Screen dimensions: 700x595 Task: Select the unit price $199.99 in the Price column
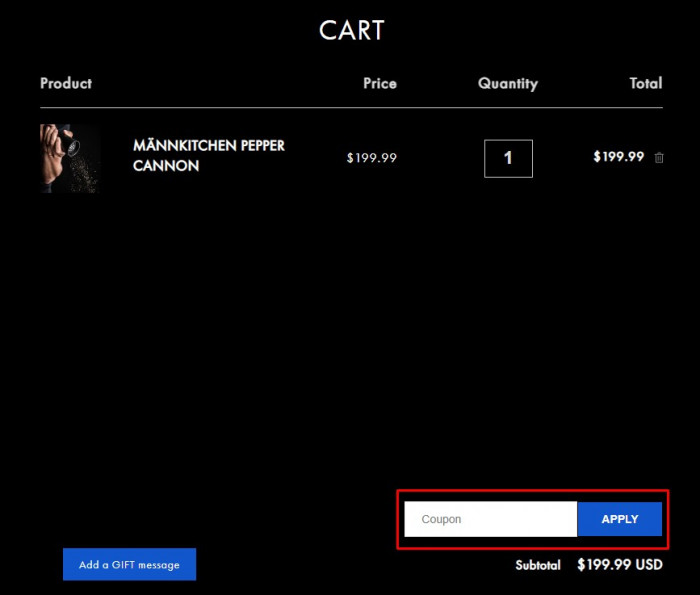tap(372, 158)
